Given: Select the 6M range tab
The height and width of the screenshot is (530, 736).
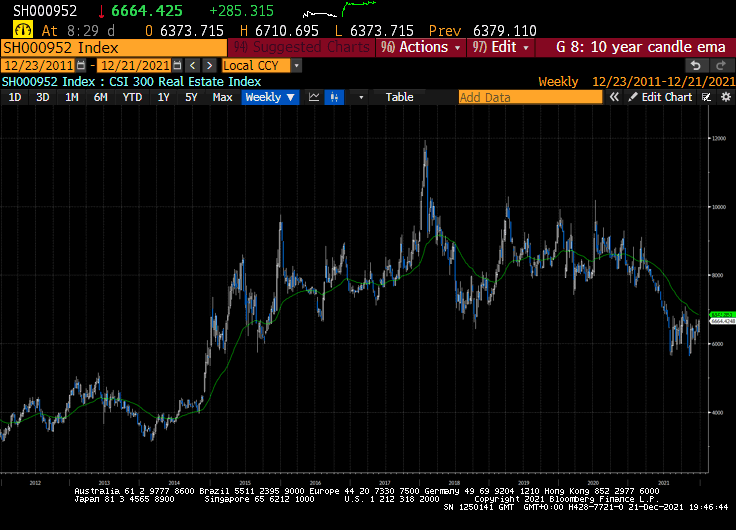Looking at the screenshot, I should coord(100,97).
